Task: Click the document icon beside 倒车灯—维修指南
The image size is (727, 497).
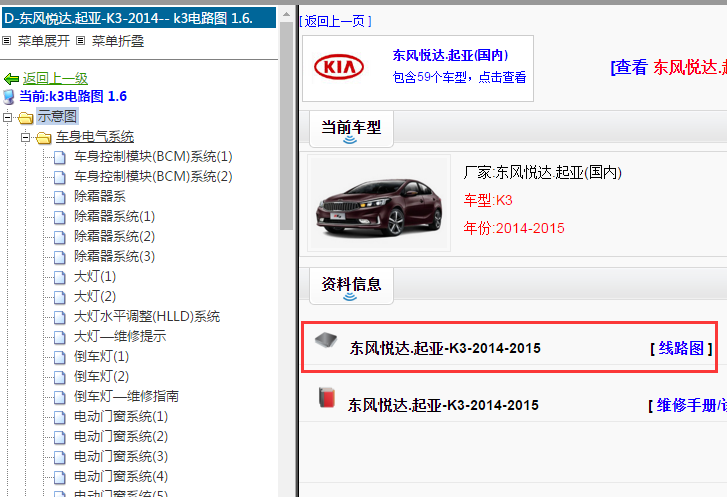Action: 59,397
